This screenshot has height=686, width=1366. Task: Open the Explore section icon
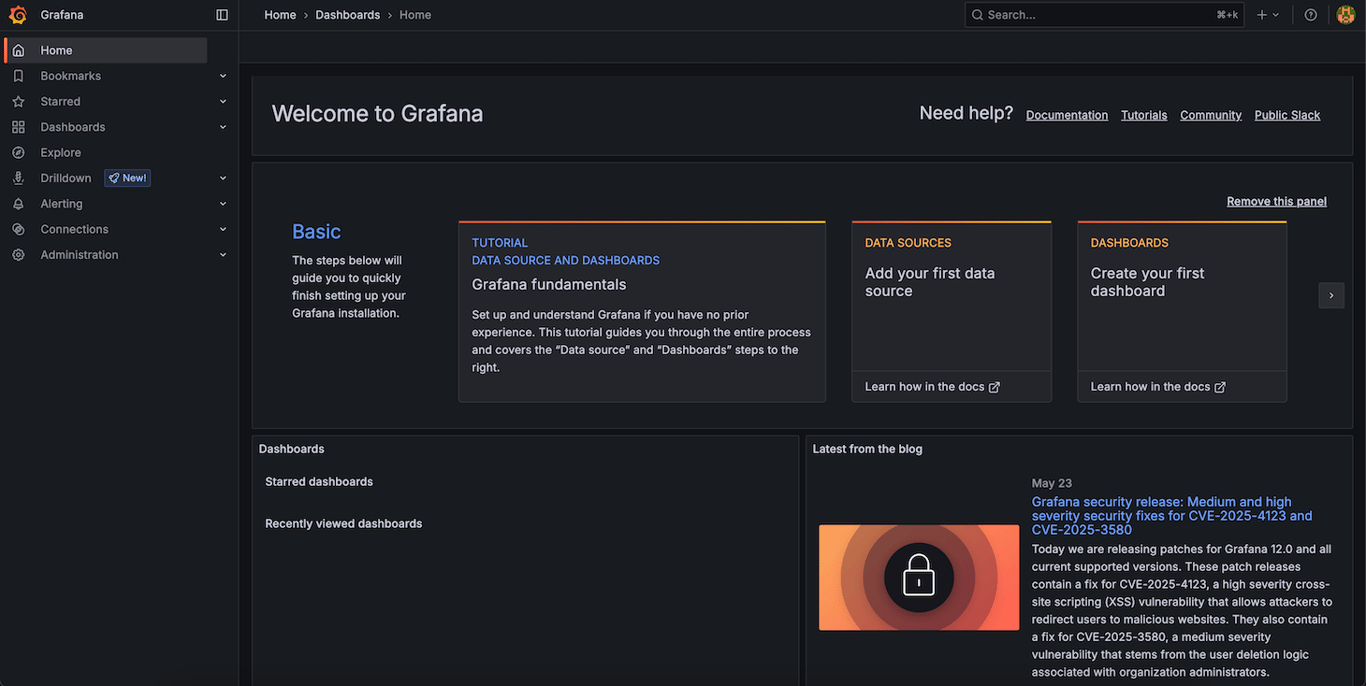pos(17,152)
